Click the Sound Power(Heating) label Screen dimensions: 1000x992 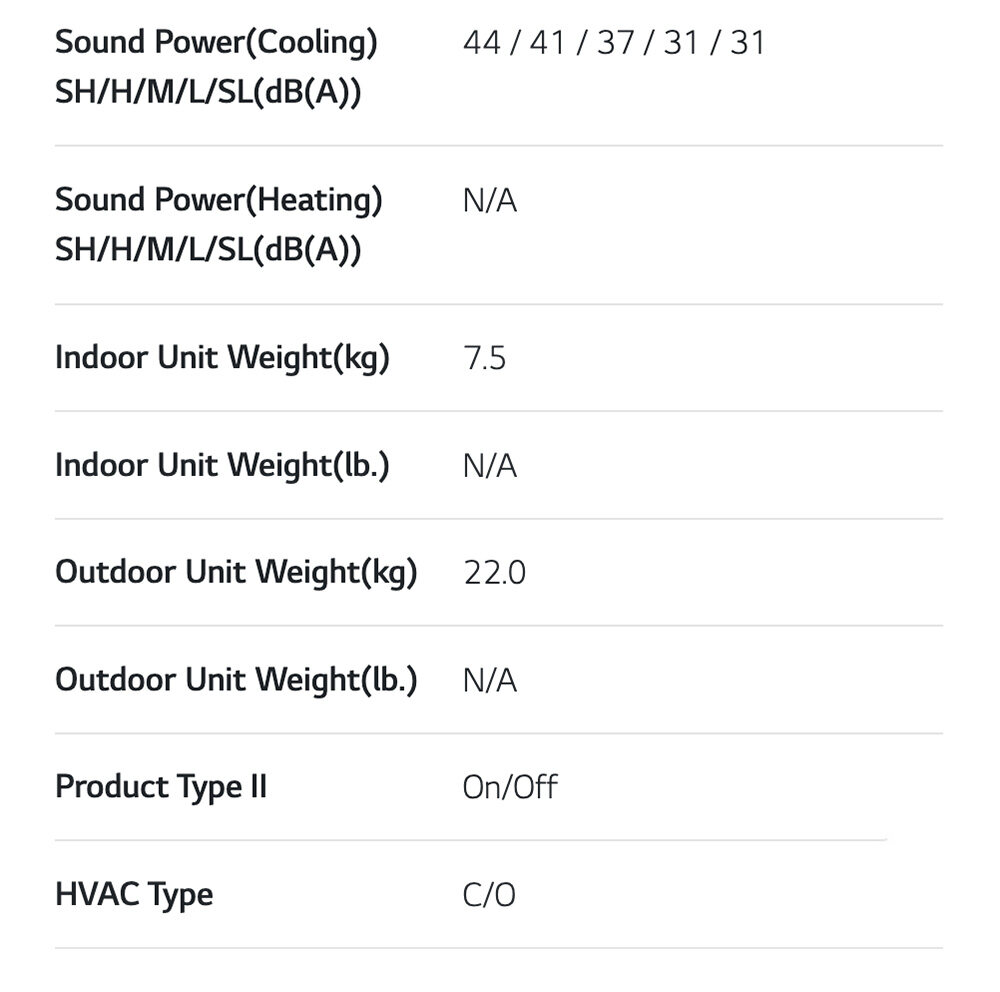coord(219,200)
